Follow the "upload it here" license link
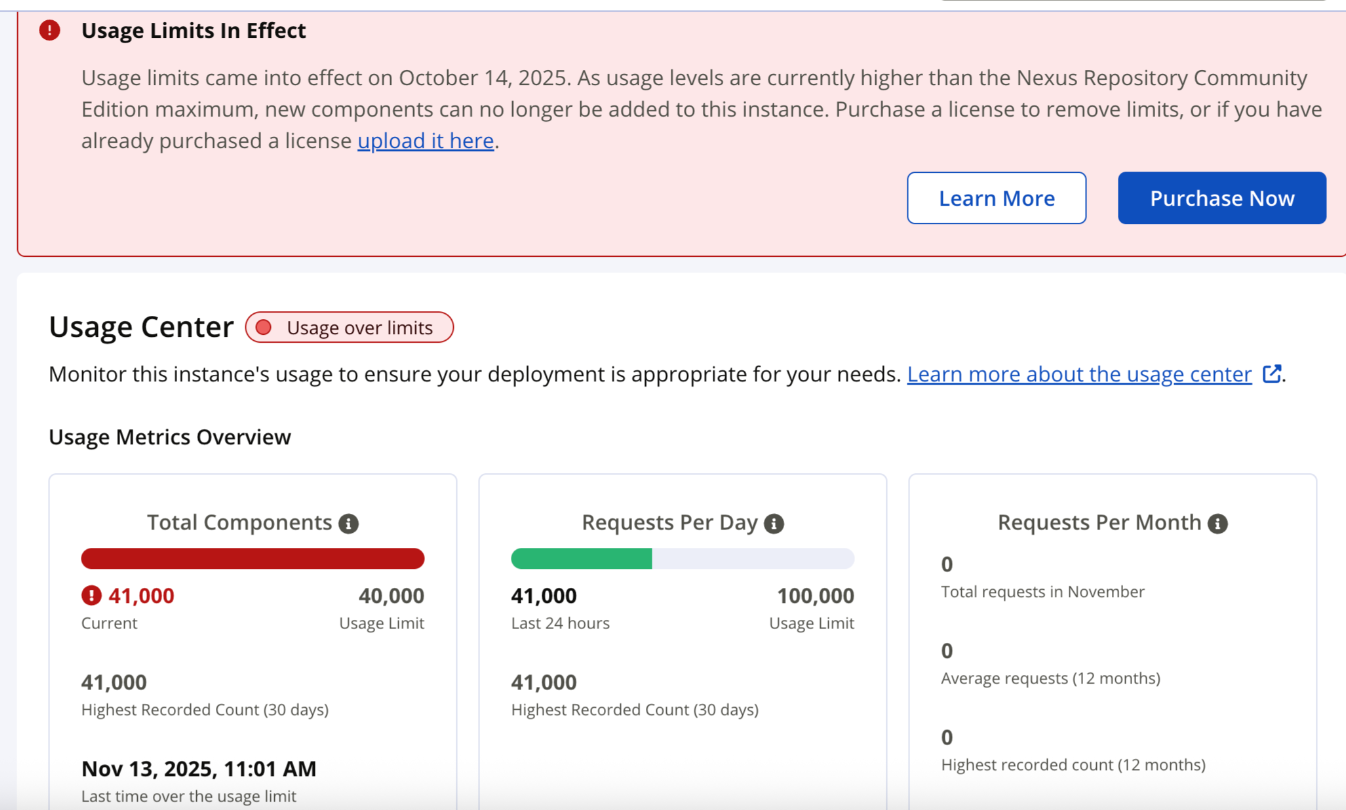Viewport: 1346px width, 810px height. [x=426, y=141]
